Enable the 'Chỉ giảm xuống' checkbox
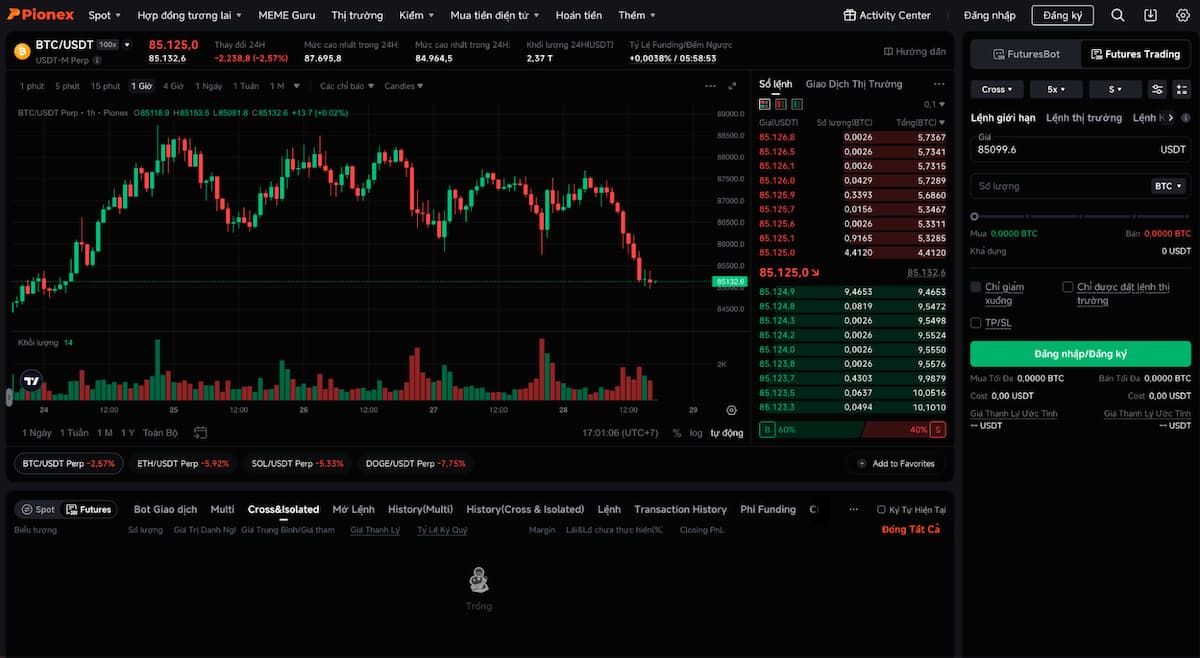1200x658 pixels. coord(976,287)
